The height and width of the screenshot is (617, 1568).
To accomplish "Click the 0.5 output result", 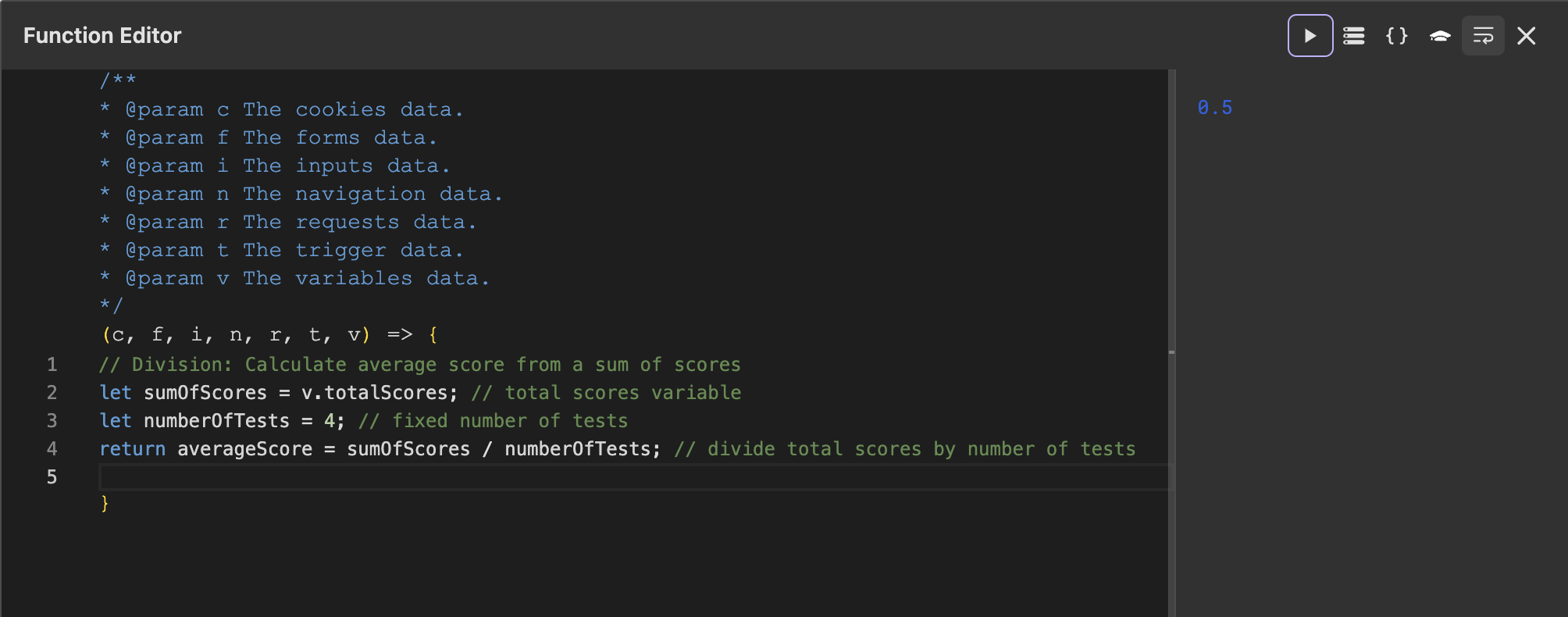I will coord(1215,108).
